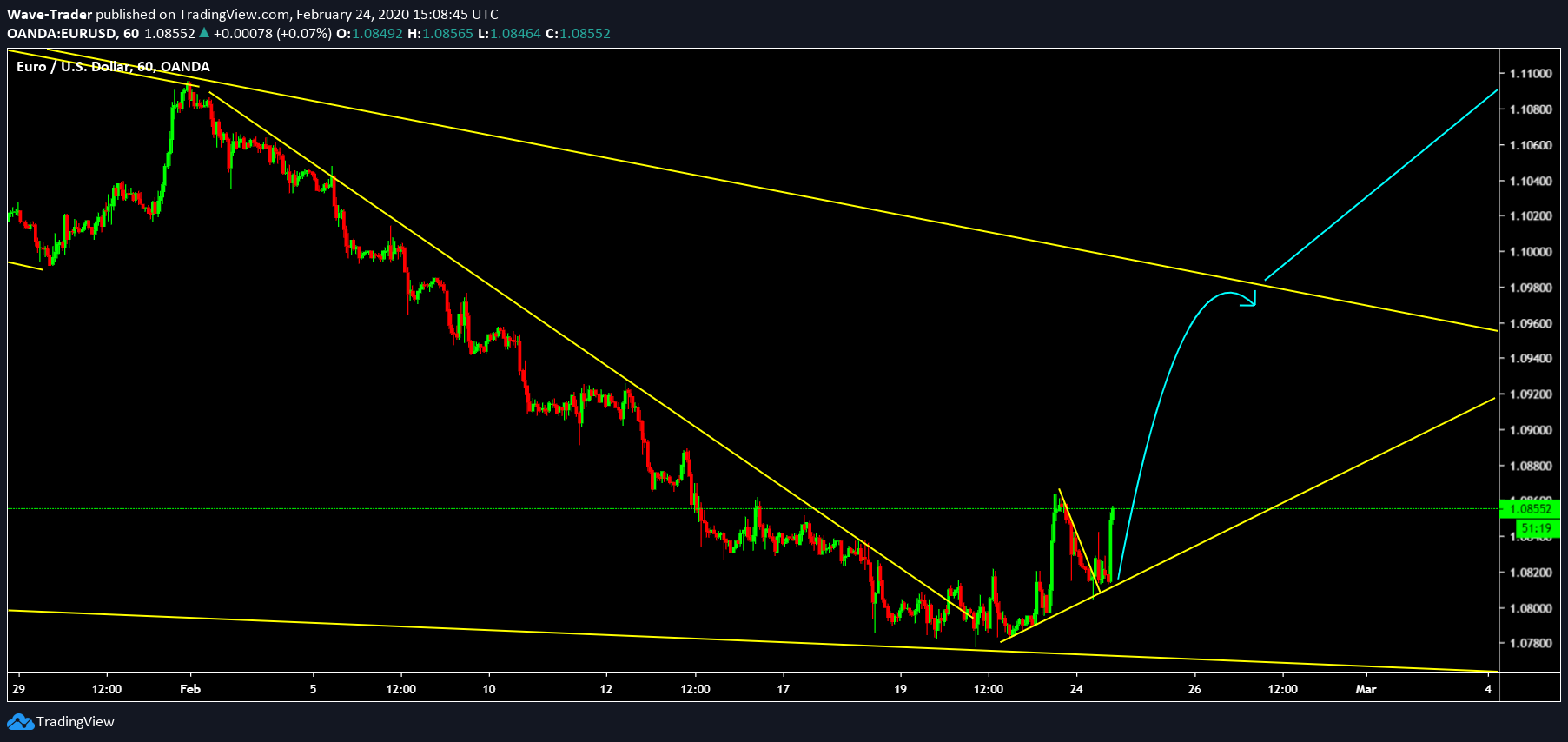Click the open value O:1.08492
1568x742 pixels.
(x=369, y=33)
